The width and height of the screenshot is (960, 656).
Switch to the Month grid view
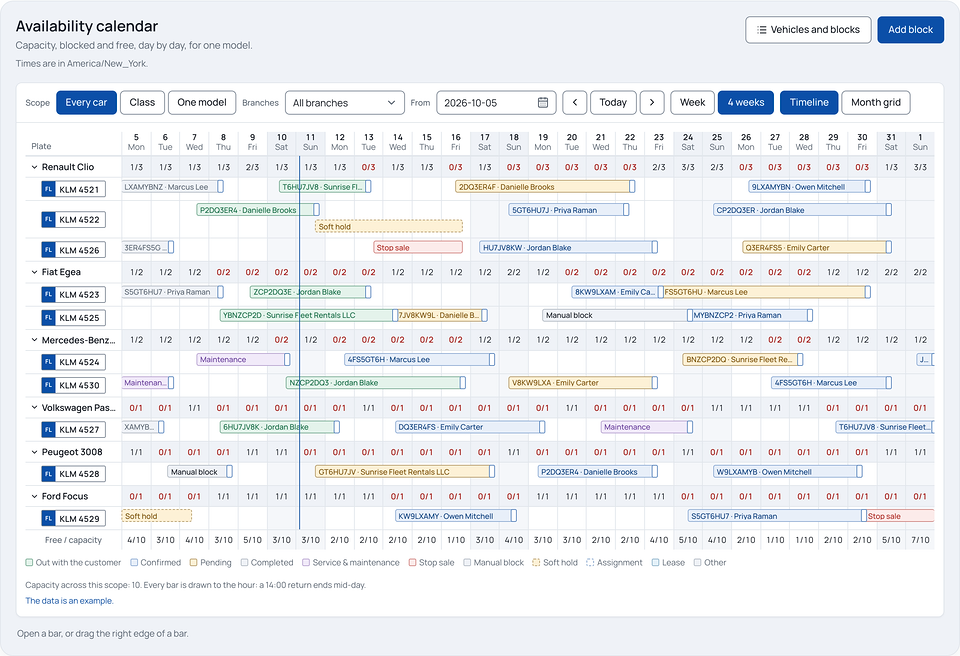coord(876,102)
